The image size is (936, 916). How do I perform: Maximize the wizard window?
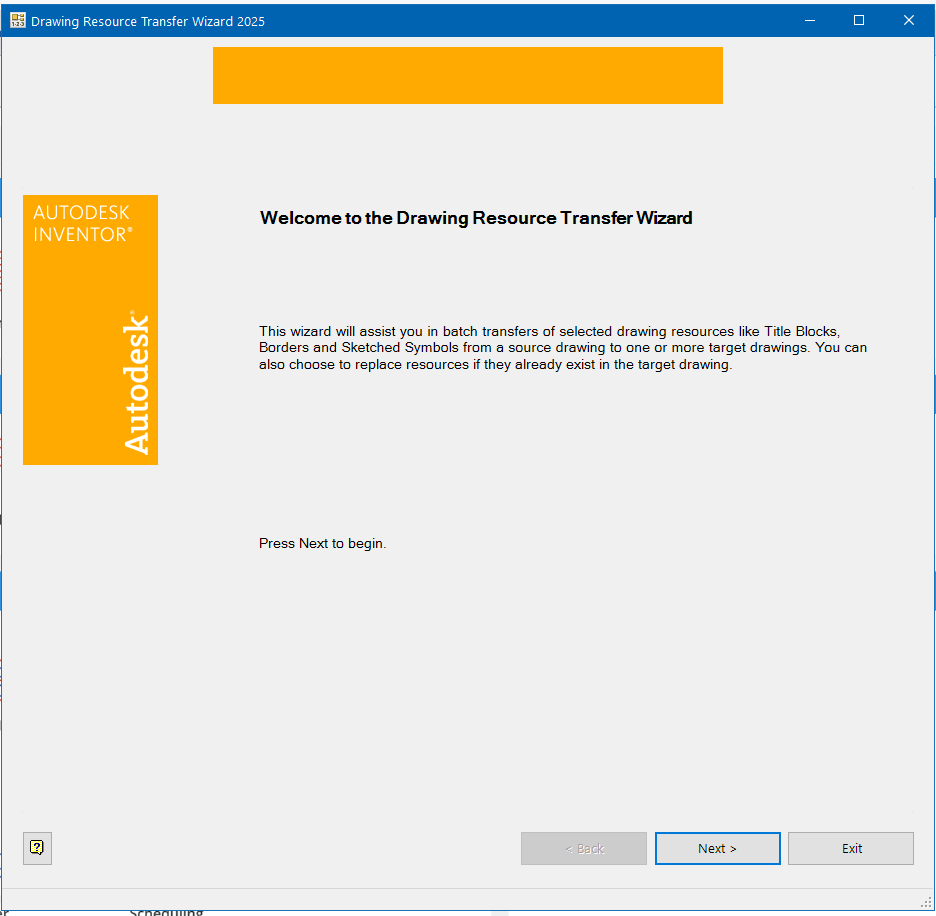click(858, 19)
